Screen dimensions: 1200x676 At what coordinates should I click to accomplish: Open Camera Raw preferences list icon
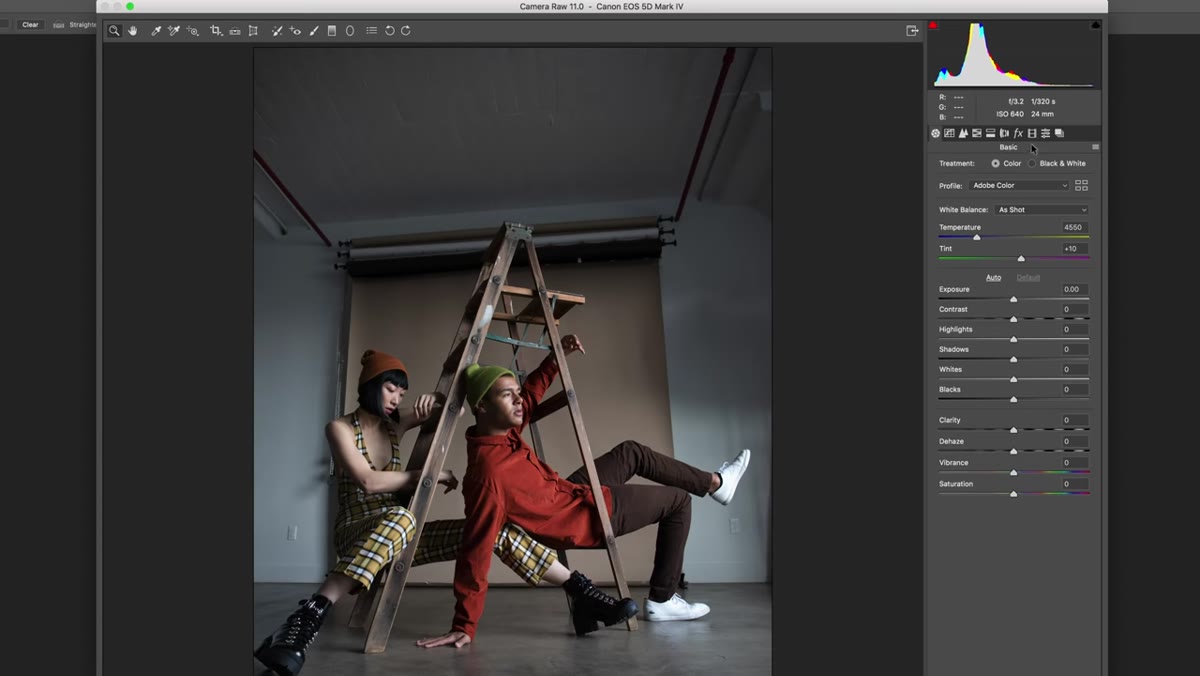tap(372, 31)
